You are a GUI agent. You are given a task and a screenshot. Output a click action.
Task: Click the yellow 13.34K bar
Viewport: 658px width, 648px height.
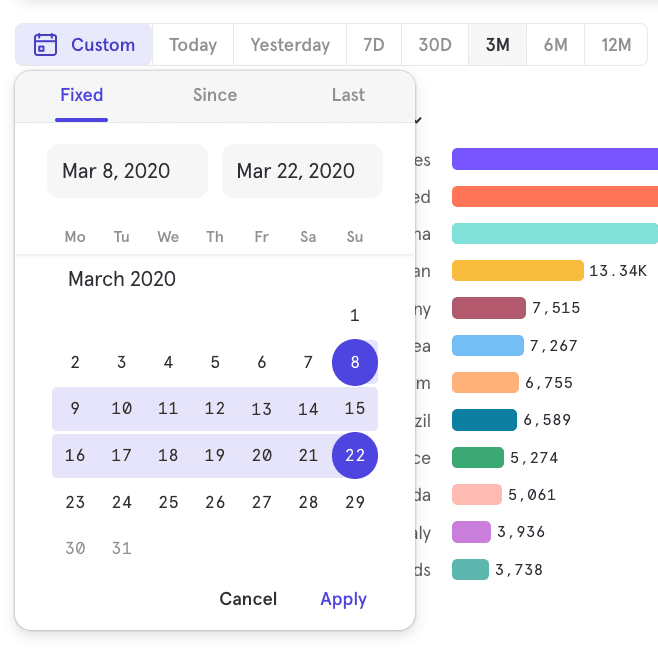517,271
